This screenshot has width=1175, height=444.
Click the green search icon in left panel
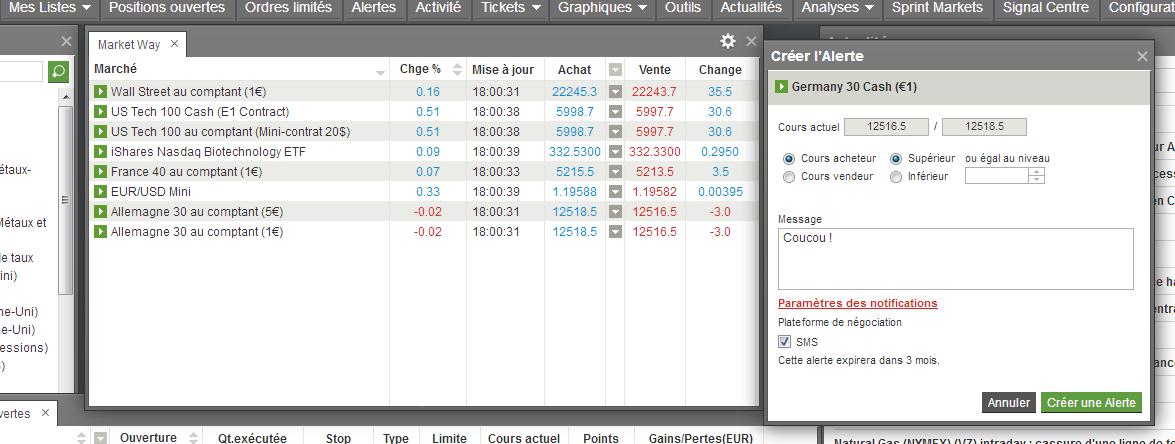coord(58,72)
